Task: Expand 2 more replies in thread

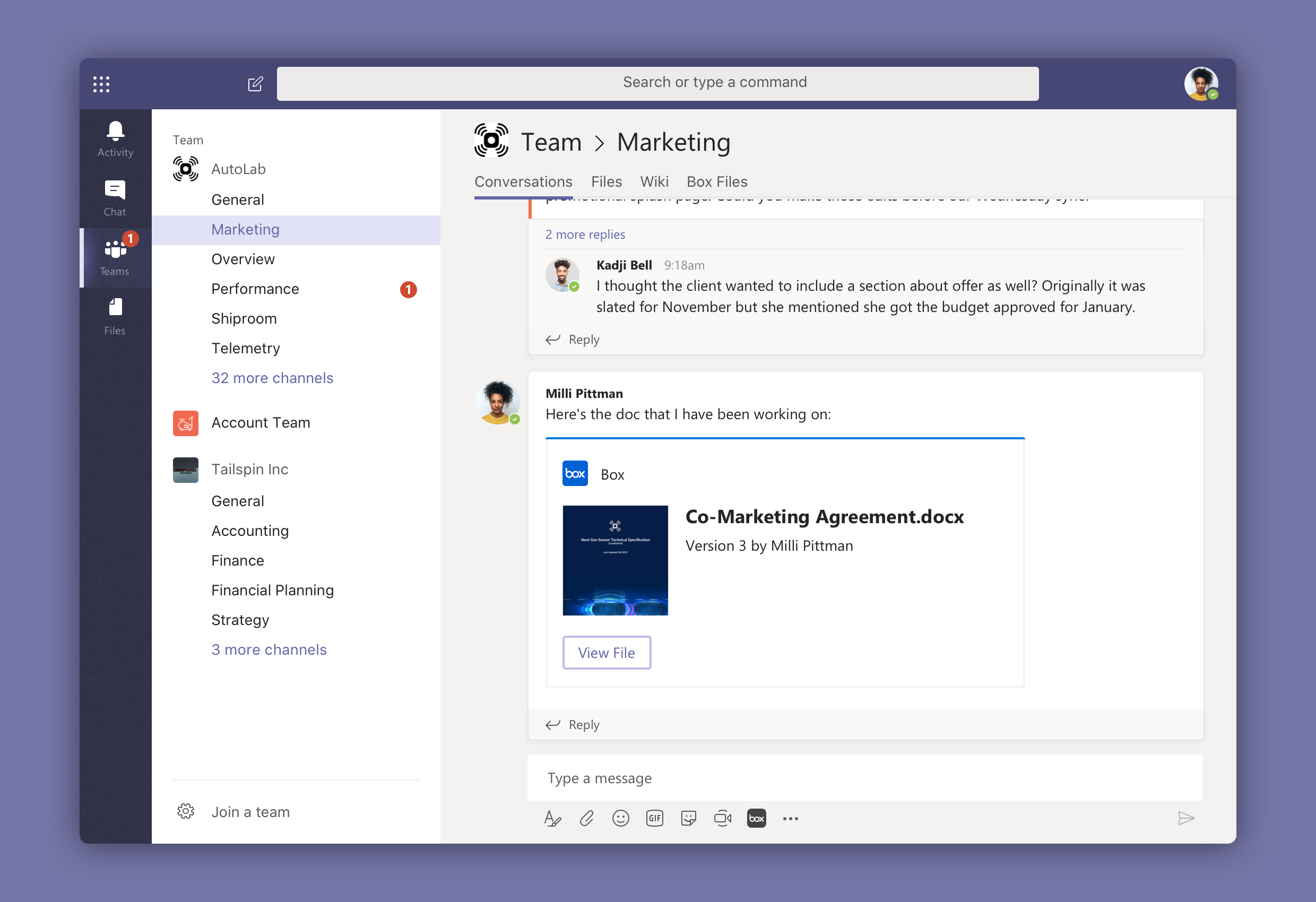Action: point(585,235)
